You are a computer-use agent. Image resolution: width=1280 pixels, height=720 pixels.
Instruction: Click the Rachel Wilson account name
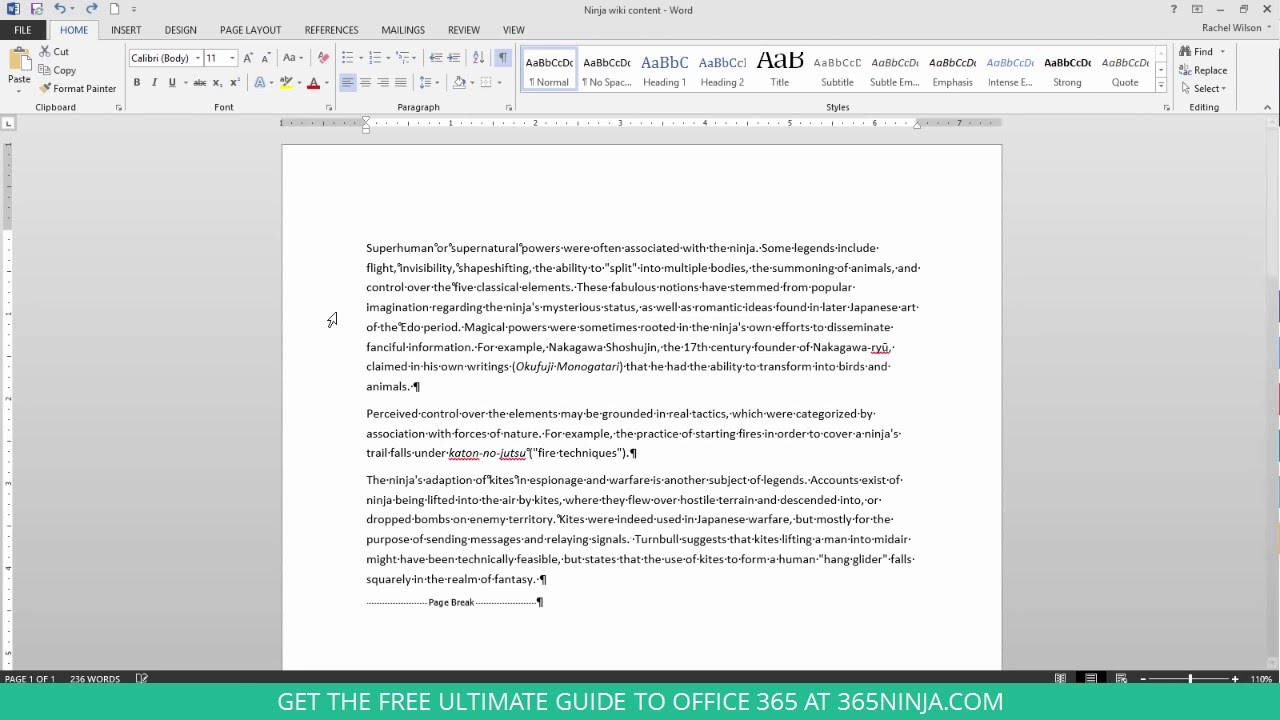1231,28
